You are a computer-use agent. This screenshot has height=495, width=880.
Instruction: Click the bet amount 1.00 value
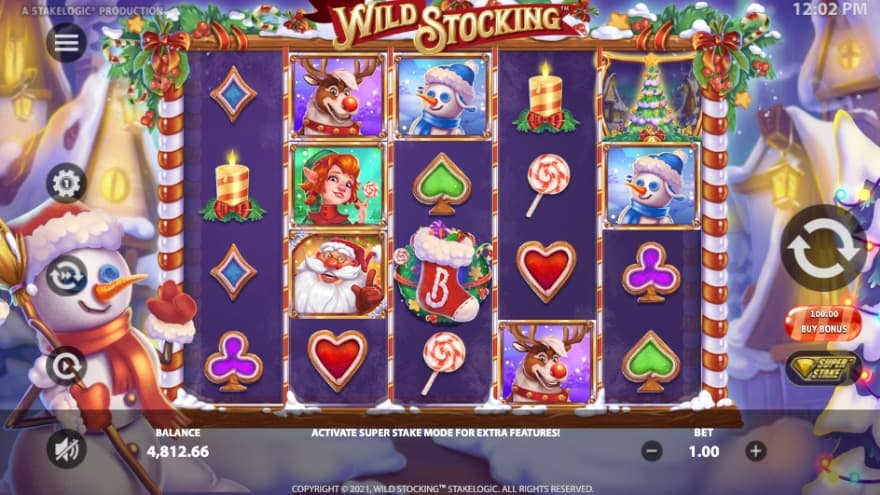pos(704,451)
